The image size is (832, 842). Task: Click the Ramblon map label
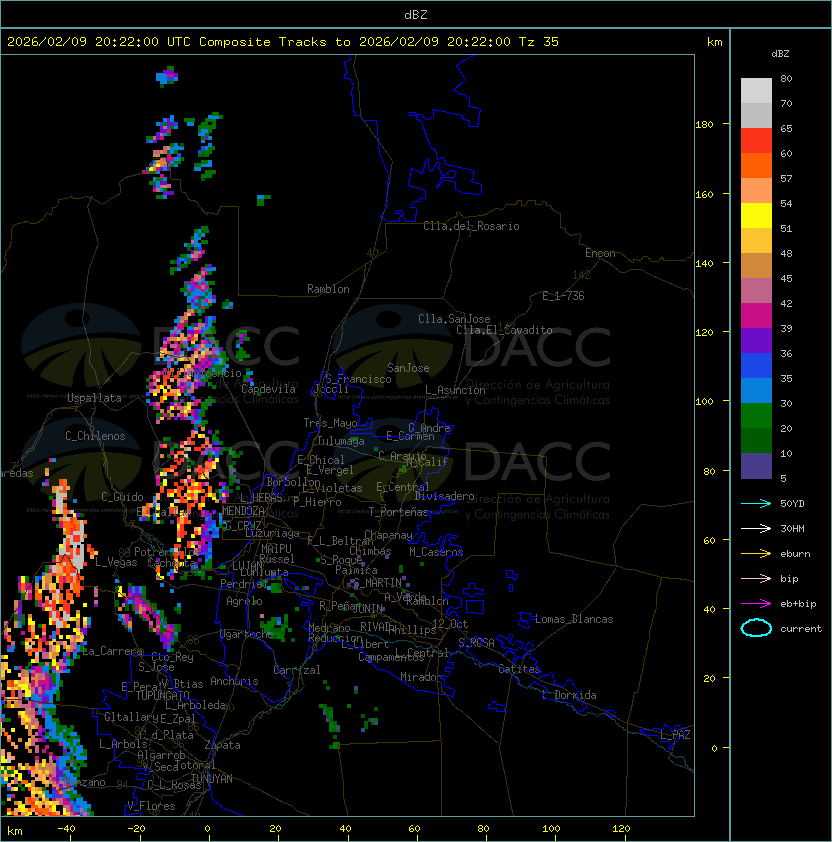[x=328, y=289]
